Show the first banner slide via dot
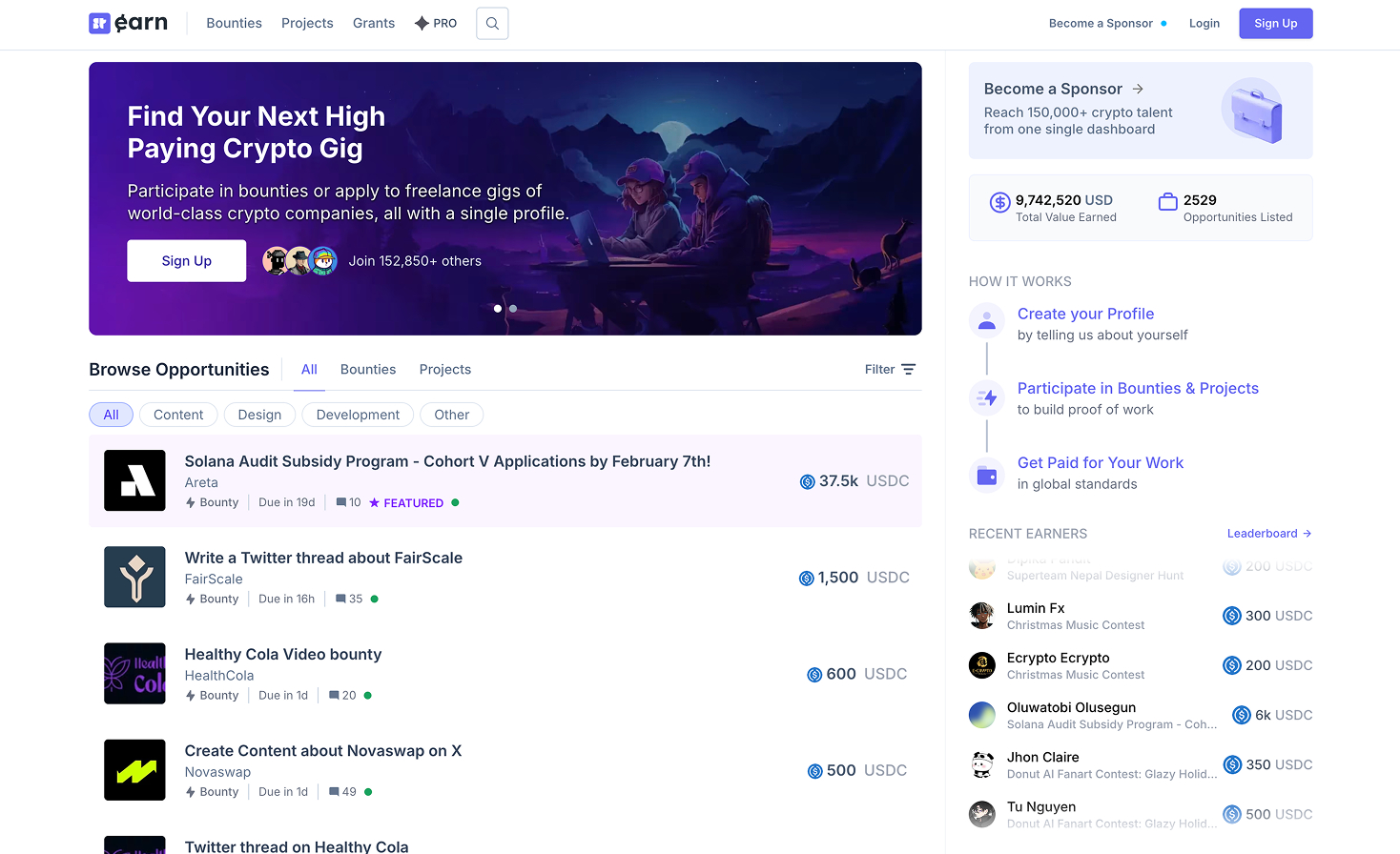The height and width of the screenshot is (854, 1400). (498, 309)
